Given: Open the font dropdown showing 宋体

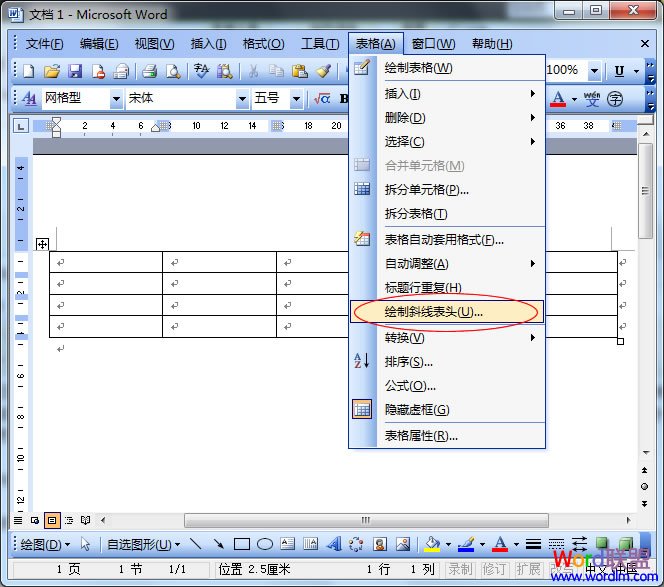Looking at the screenshot, I should pyautogui.click(x=242, y=99).
